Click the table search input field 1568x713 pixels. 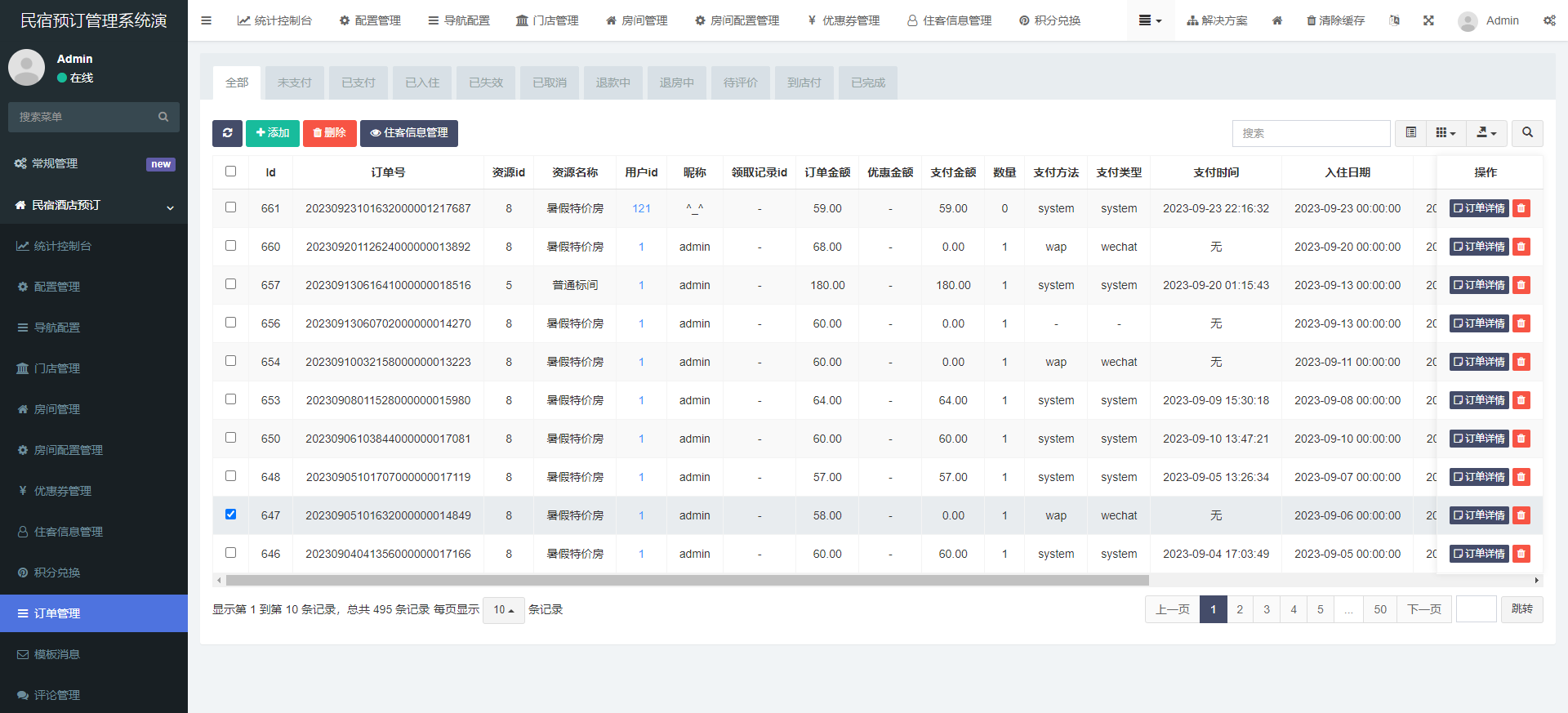(x=1311, y=133)
